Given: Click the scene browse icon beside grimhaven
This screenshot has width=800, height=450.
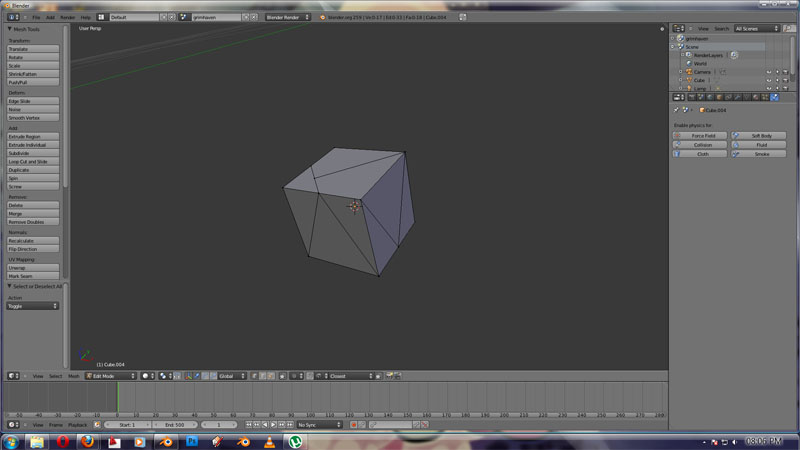Looking at the screenshot, I should tap(183, 17).
